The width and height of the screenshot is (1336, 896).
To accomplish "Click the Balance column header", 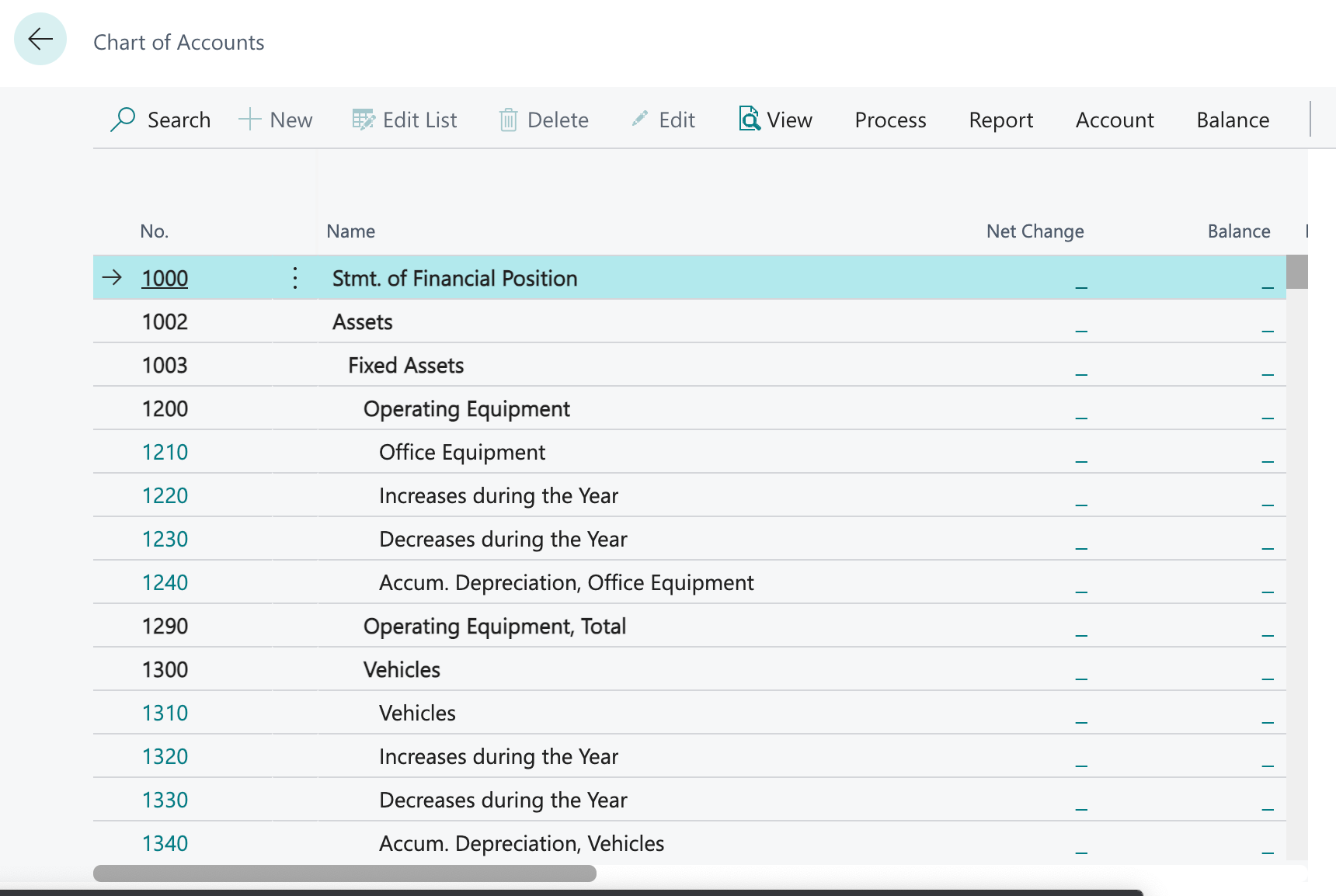I will [1239, 231].
